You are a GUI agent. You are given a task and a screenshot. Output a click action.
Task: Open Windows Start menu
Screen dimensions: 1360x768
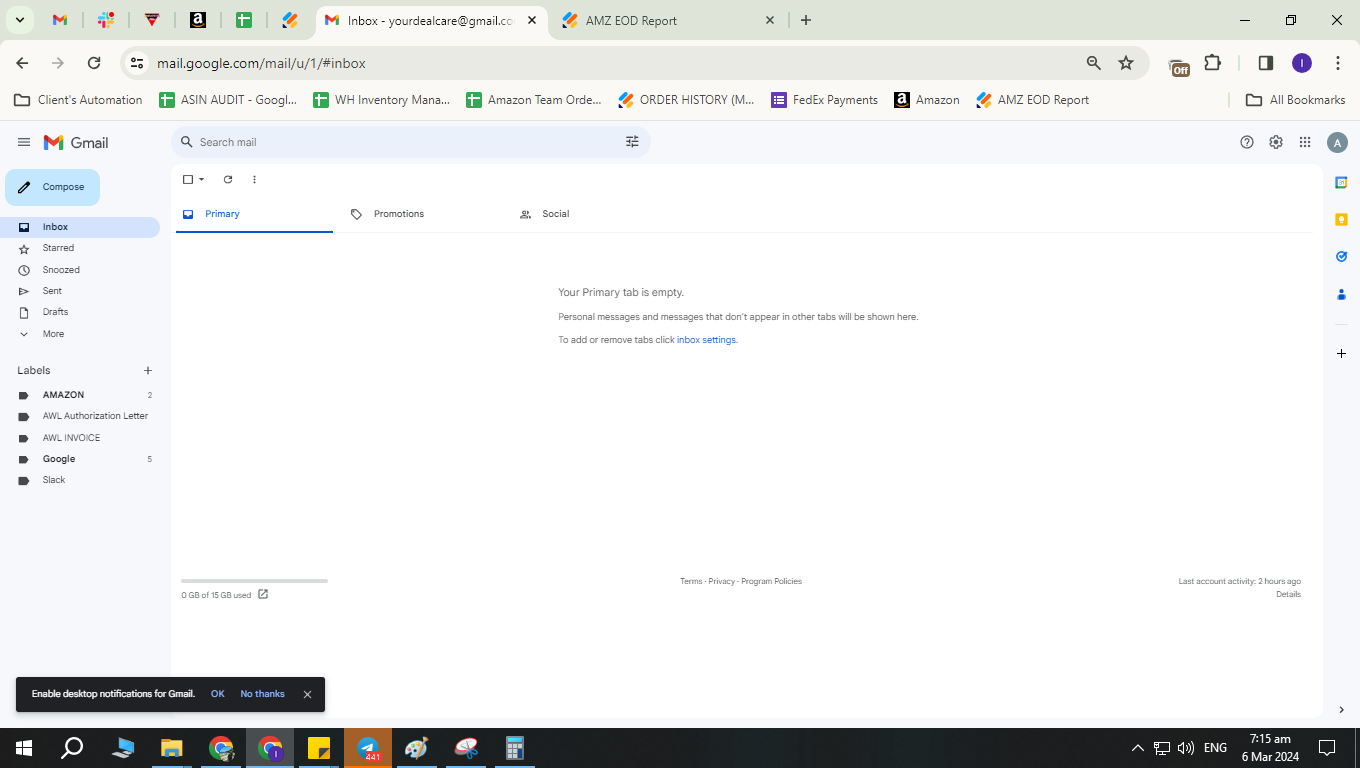24,748
